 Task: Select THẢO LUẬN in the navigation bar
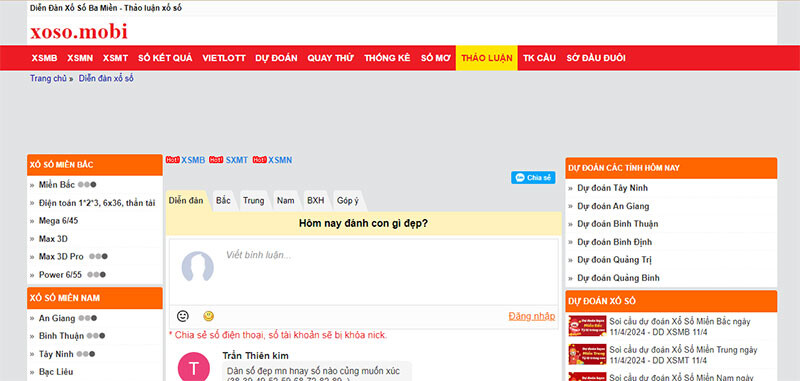click(x=487, y=58)
